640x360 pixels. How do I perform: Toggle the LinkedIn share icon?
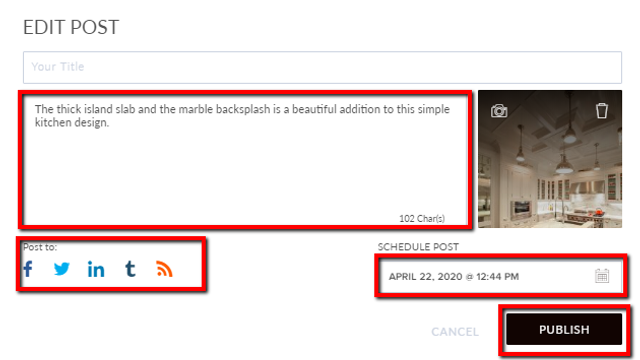[x=96, y=269]
